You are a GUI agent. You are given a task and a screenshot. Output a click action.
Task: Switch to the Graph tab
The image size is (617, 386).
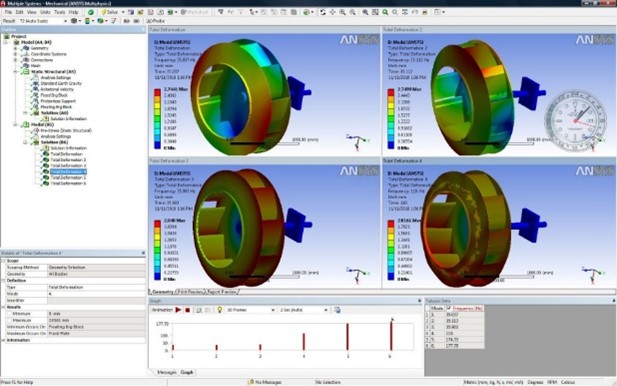187,372
